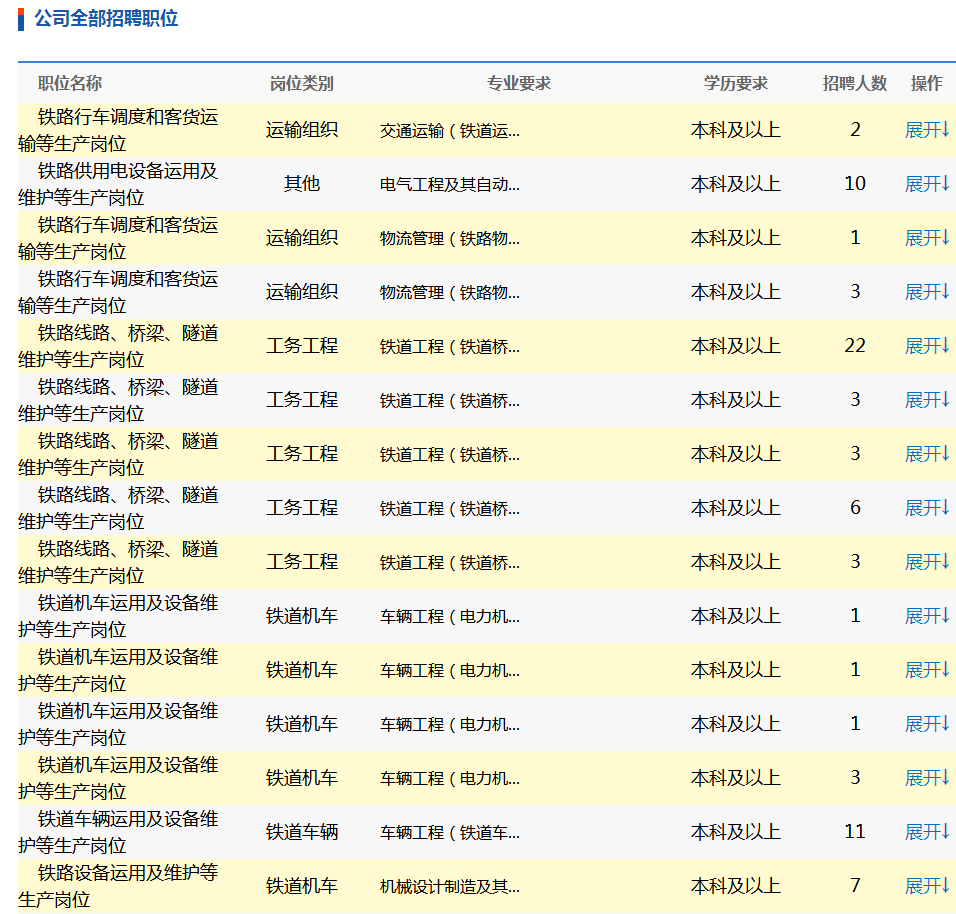Click the 其他 job category cell
The height and width of the screenshot is (914, 956).
(301, 184)
